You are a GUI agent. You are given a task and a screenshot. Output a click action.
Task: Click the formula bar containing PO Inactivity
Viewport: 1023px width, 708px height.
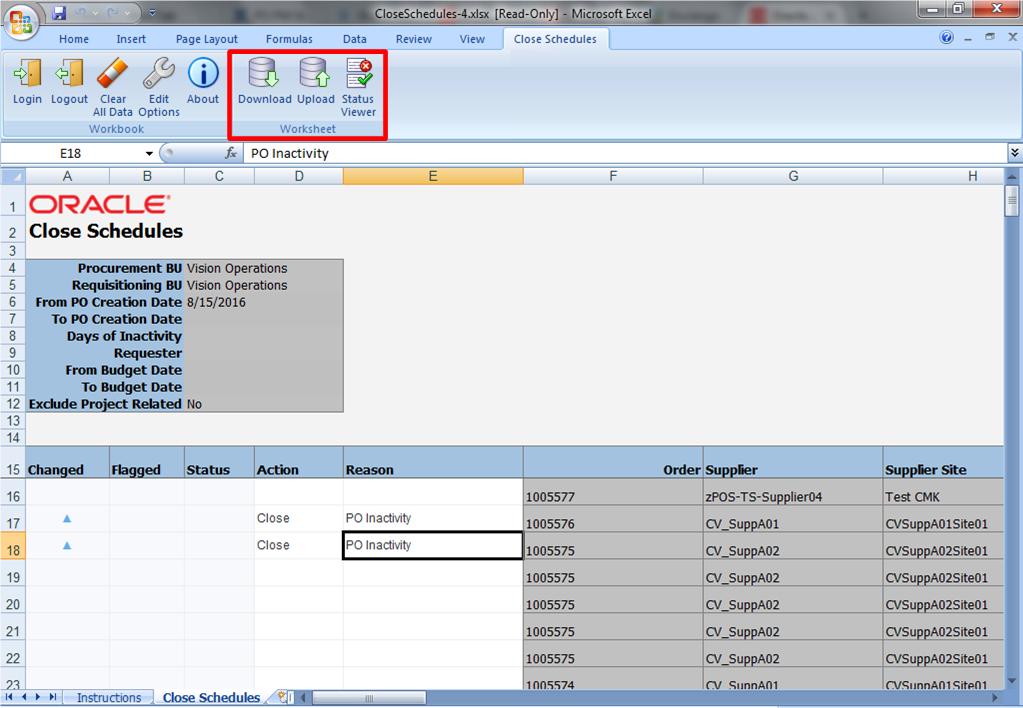(x=625, y=153)
